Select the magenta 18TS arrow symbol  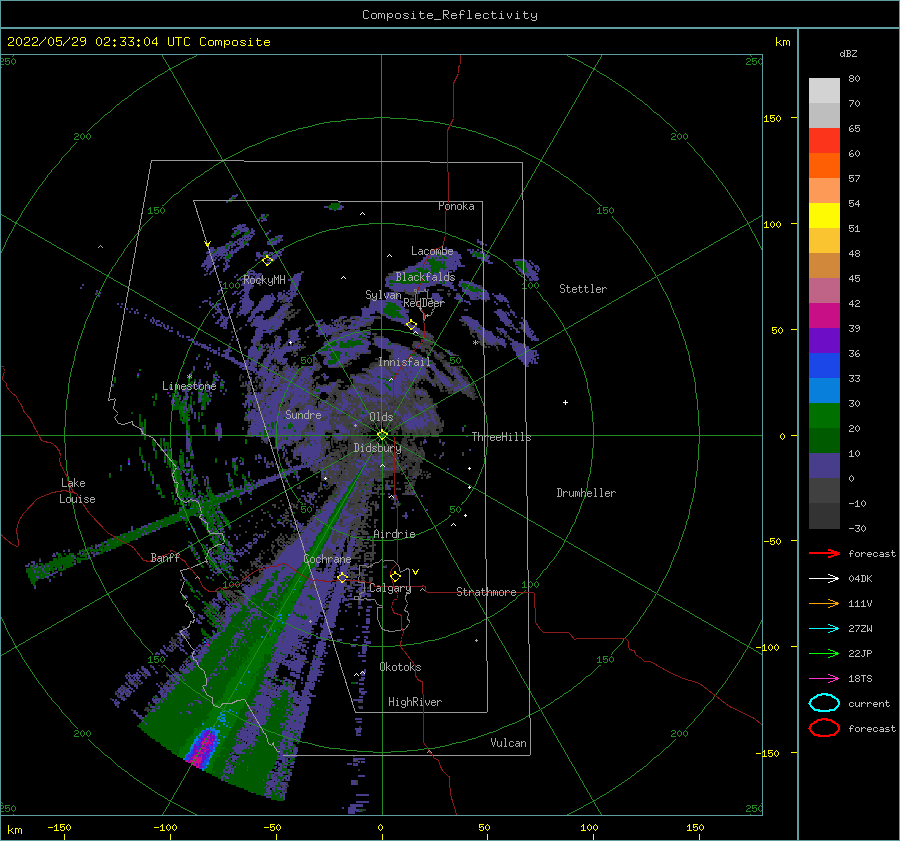tap(824, 679)
